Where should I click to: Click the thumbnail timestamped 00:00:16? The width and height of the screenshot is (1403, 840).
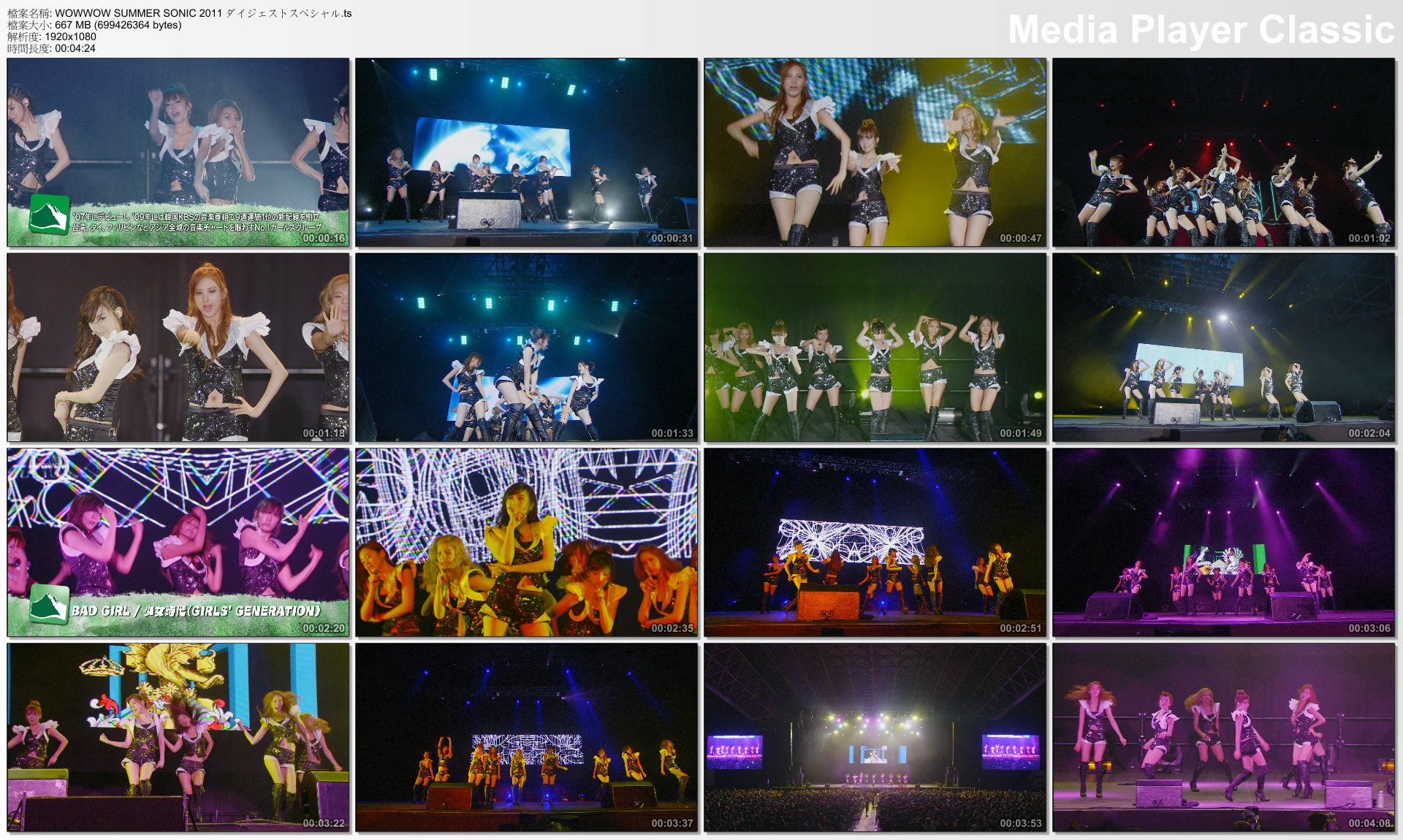coord(178,152)
